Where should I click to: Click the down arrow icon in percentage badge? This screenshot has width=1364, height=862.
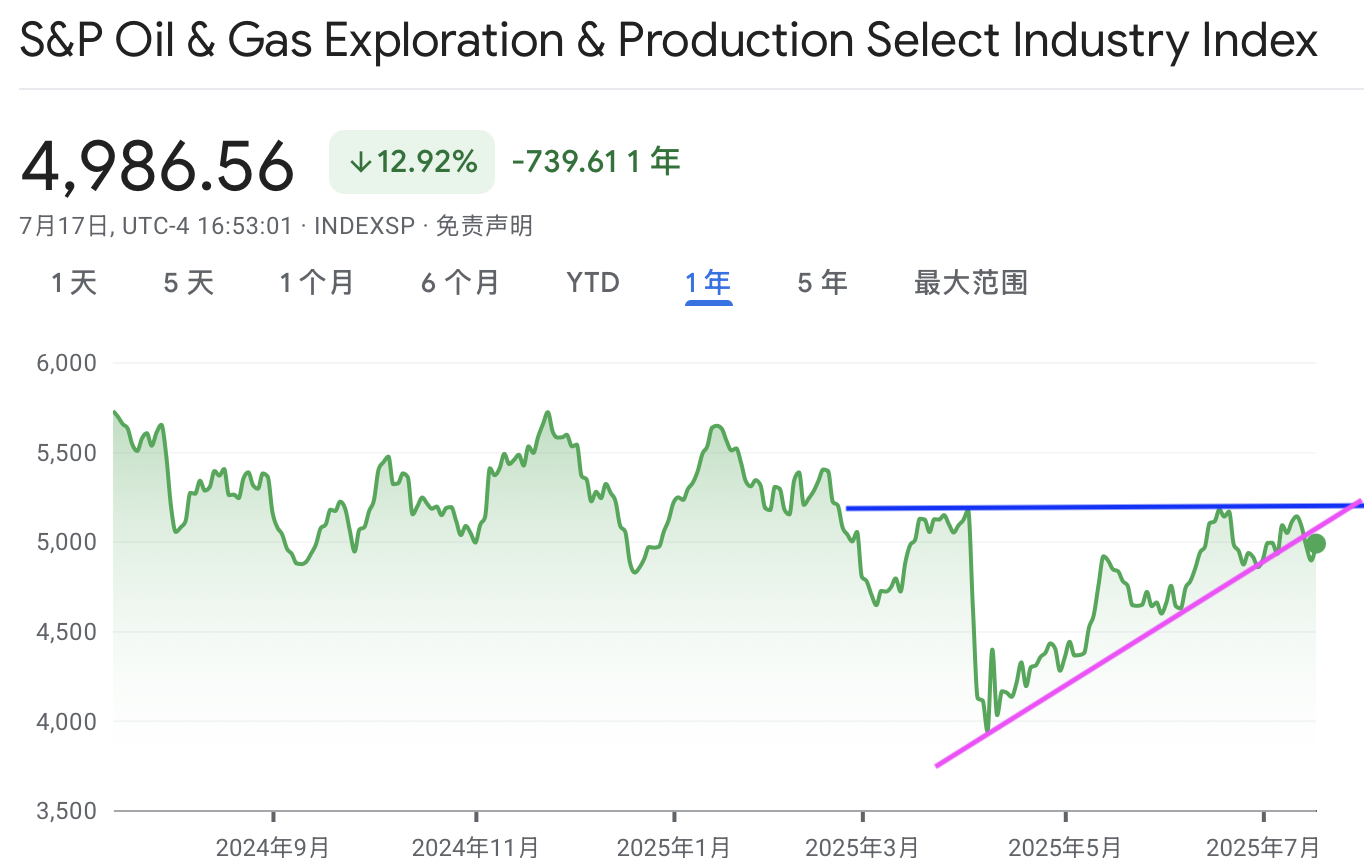point(361,162)
